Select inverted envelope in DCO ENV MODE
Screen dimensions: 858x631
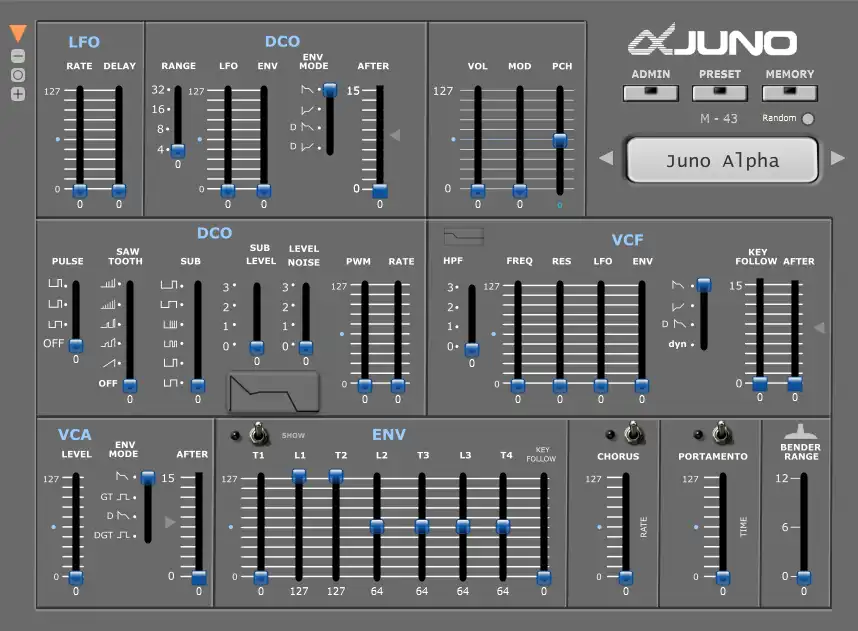pos(310,110)
